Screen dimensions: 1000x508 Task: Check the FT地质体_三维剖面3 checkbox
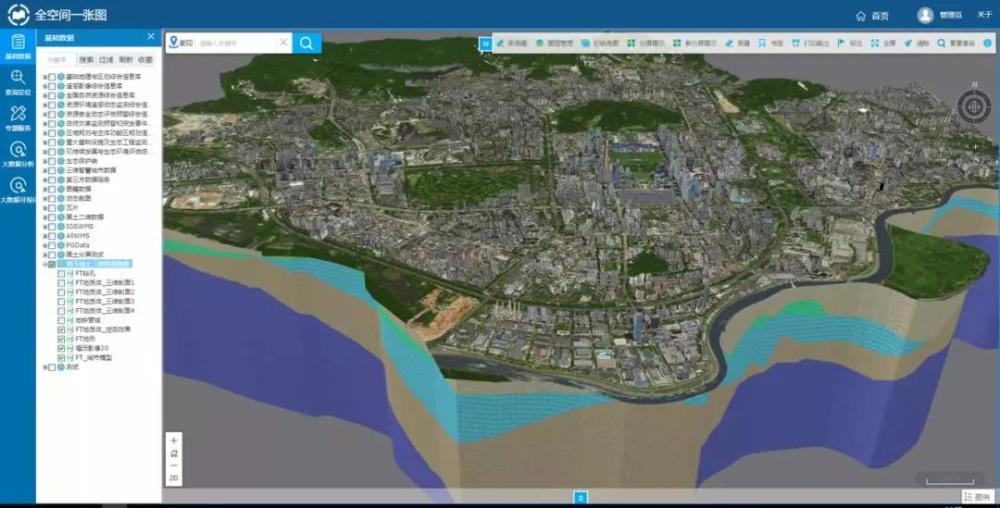coord(61,301)
